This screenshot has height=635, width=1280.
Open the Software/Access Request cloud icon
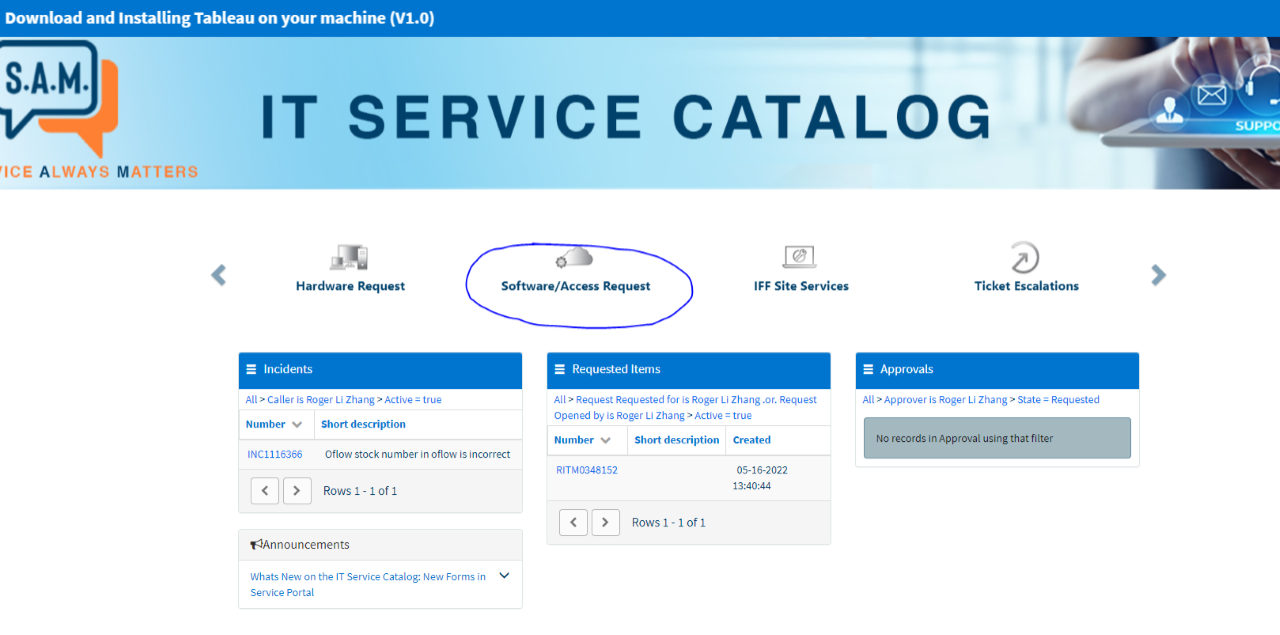coord(575,257)
